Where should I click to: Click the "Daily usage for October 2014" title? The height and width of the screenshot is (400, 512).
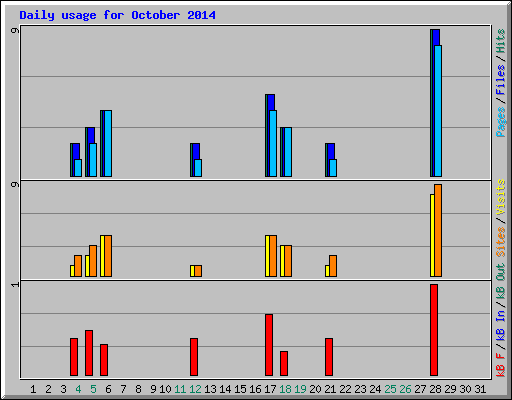[117, 15]
